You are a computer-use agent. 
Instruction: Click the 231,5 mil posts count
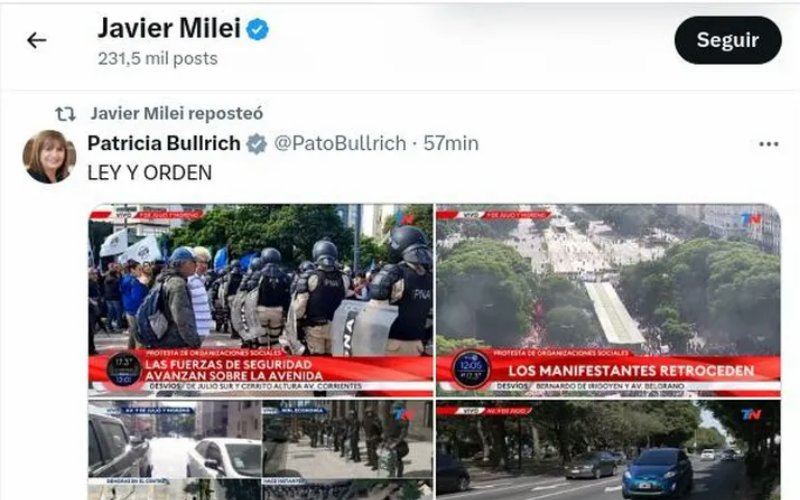(x=158, y=59)
